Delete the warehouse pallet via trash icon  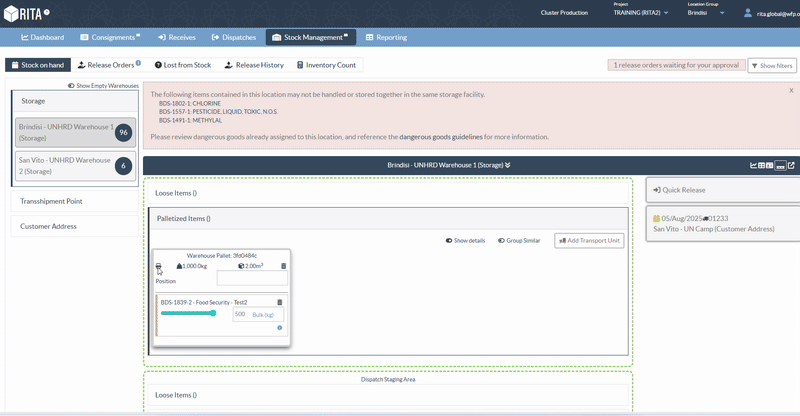pos(283,266)
